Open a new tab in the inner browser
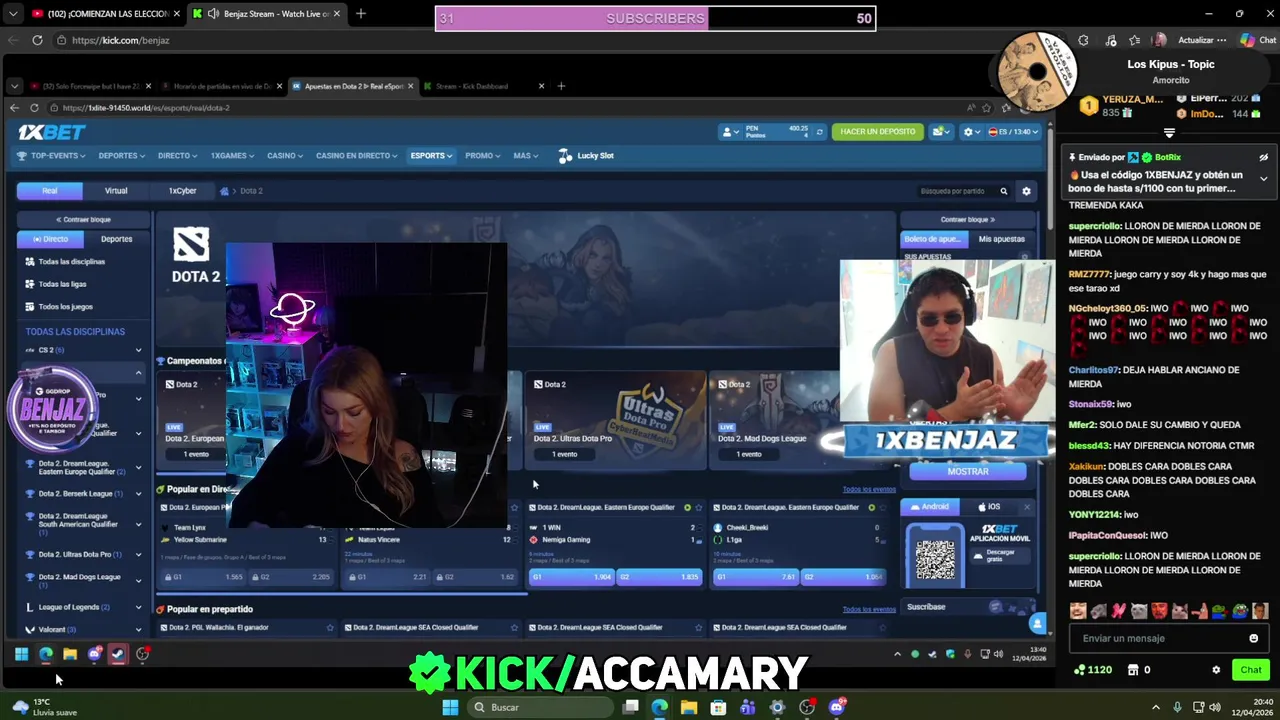The height and width of the screenshot is (720, 1280). 561,86
